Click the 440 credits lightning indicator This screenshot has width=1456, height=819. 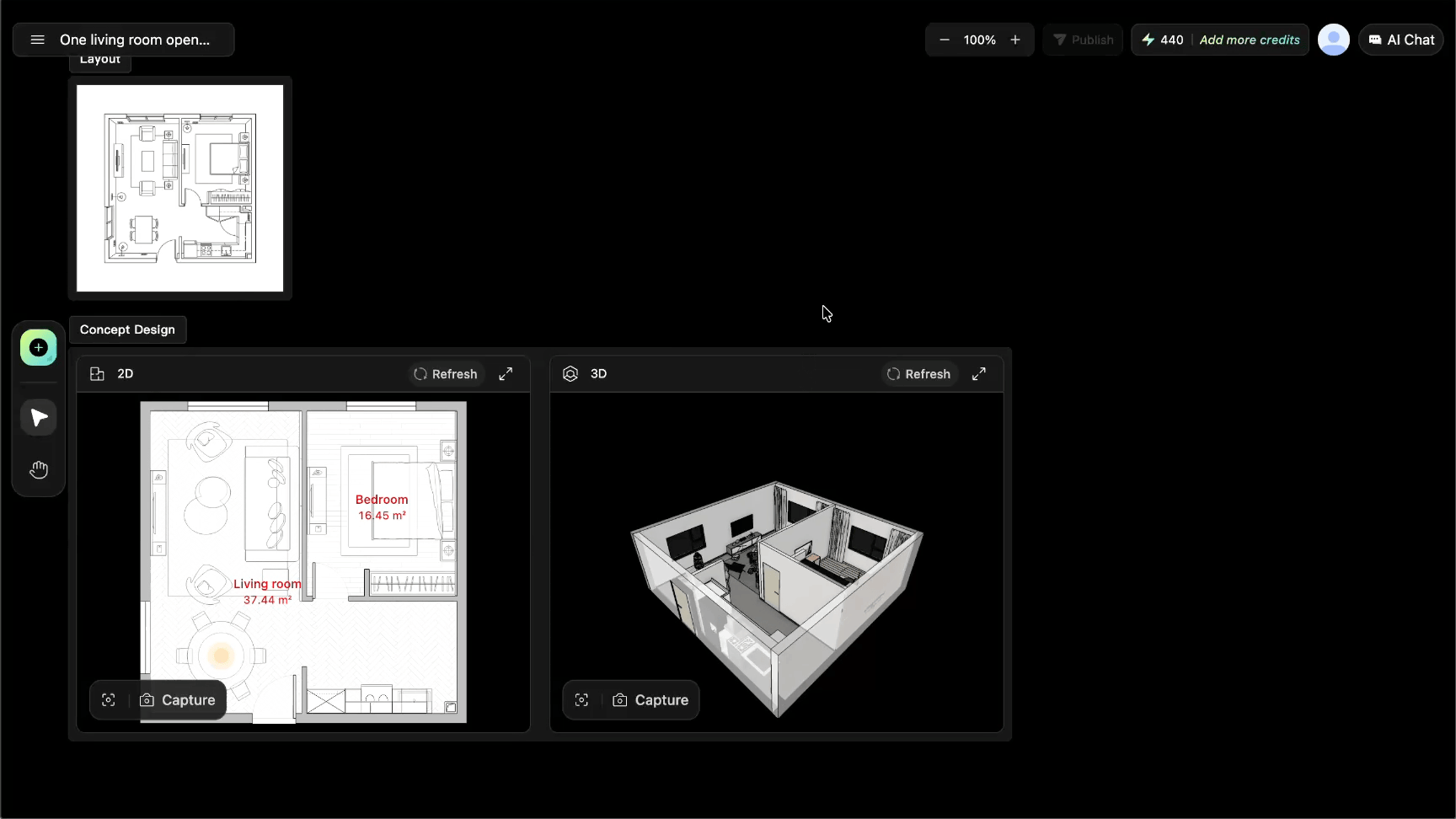point(1162,40)
